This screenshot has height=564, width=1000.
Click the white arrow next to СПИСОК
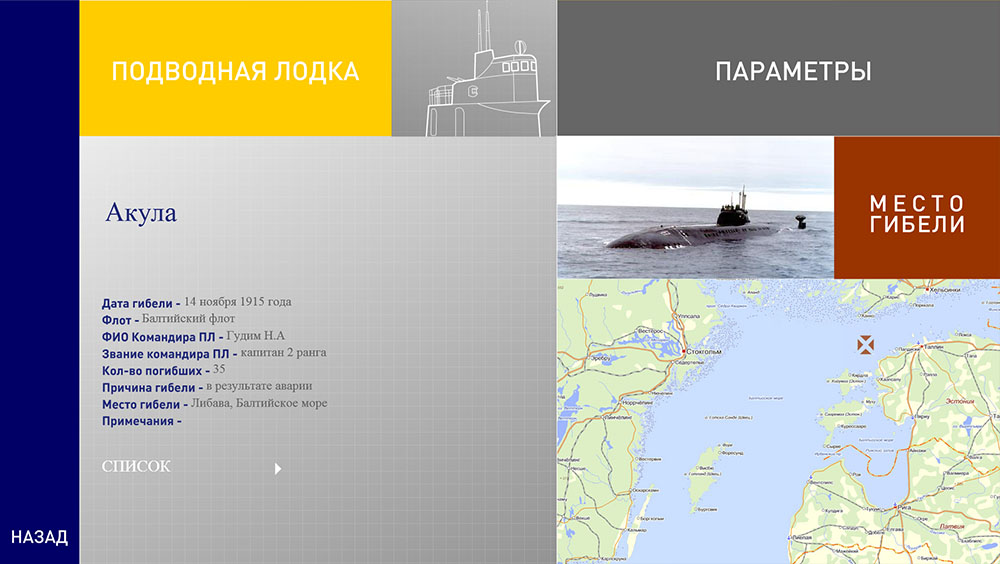tap(278, 468)
